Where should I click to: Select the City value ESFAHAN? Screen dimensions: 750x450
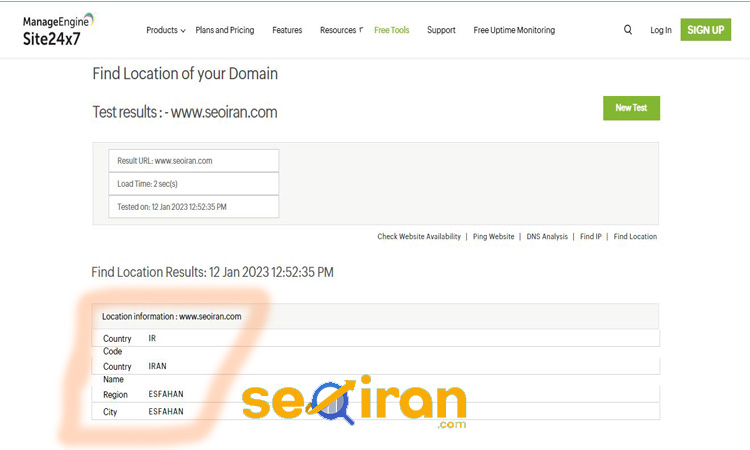click(x=166, y=411)
